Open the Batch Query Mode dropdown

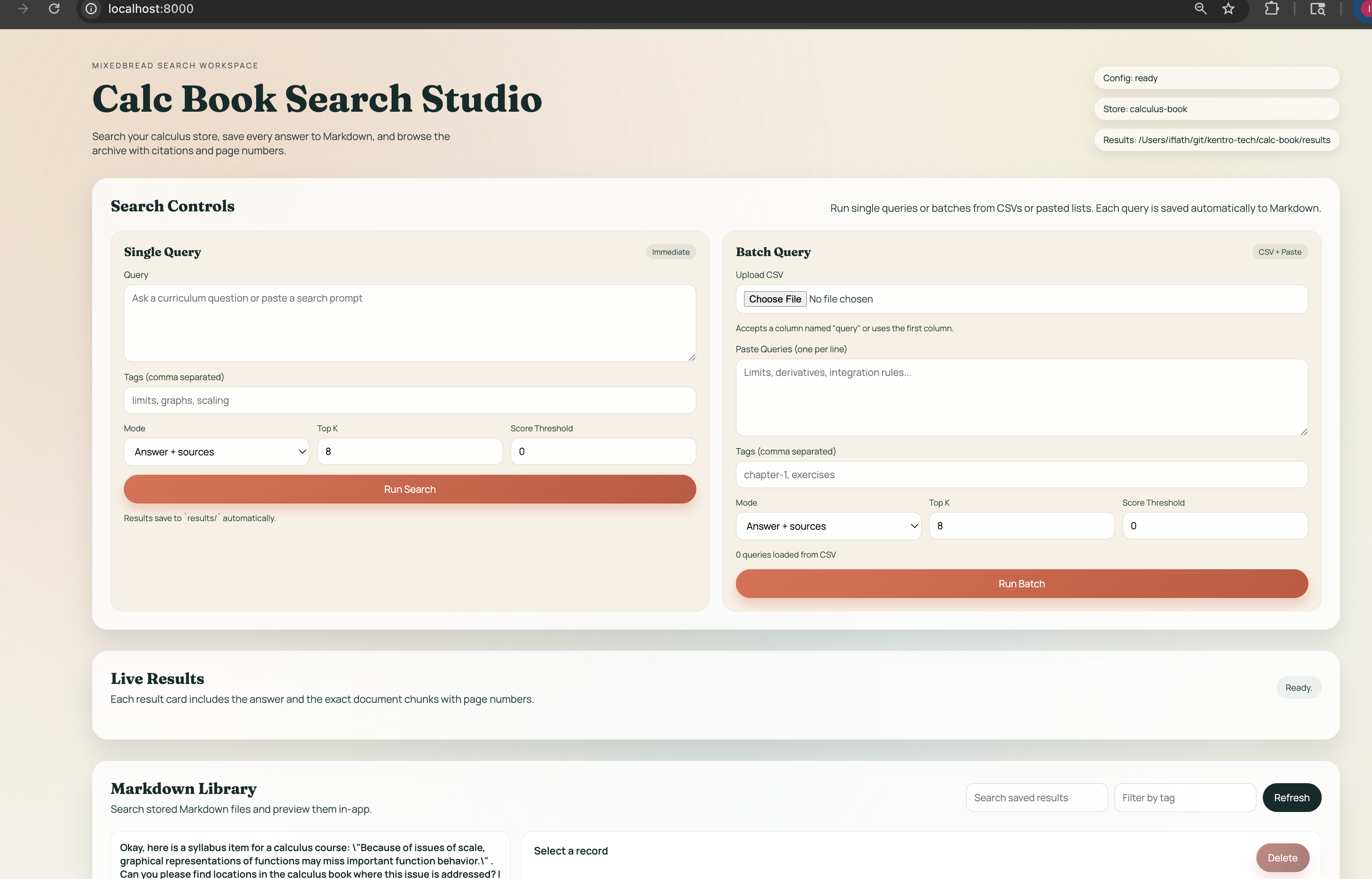(x=828, y=526)
